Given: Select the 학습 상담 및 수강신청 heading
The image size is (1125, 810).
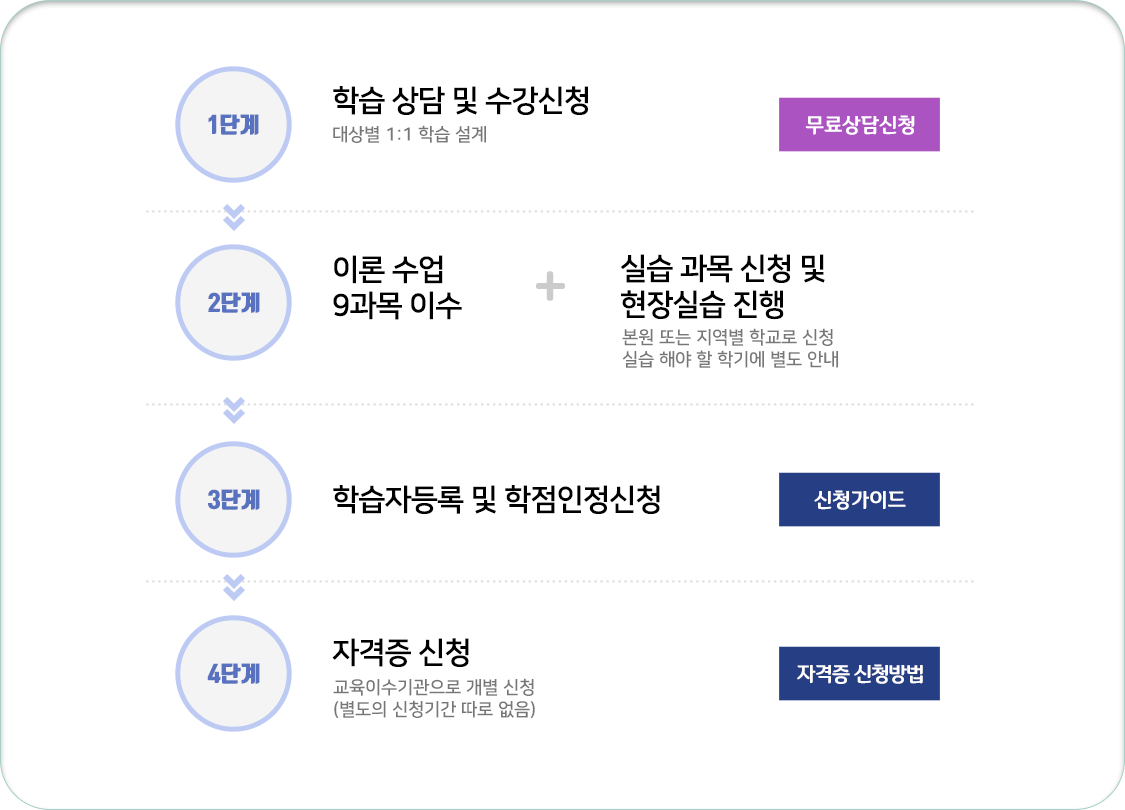Looking at the screenshot, I should [x=461, y=100].
